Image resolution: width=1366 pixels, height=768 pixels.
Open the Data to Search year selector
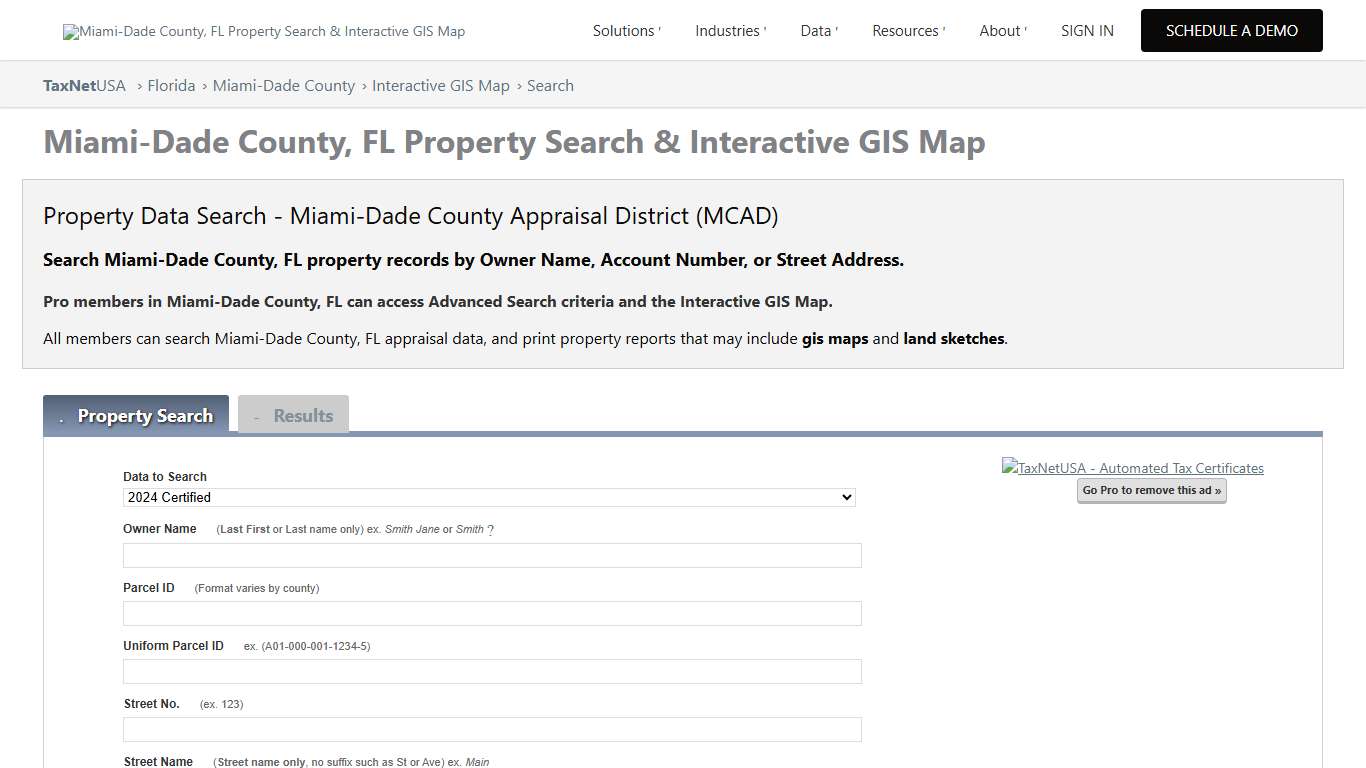point(488,497)
